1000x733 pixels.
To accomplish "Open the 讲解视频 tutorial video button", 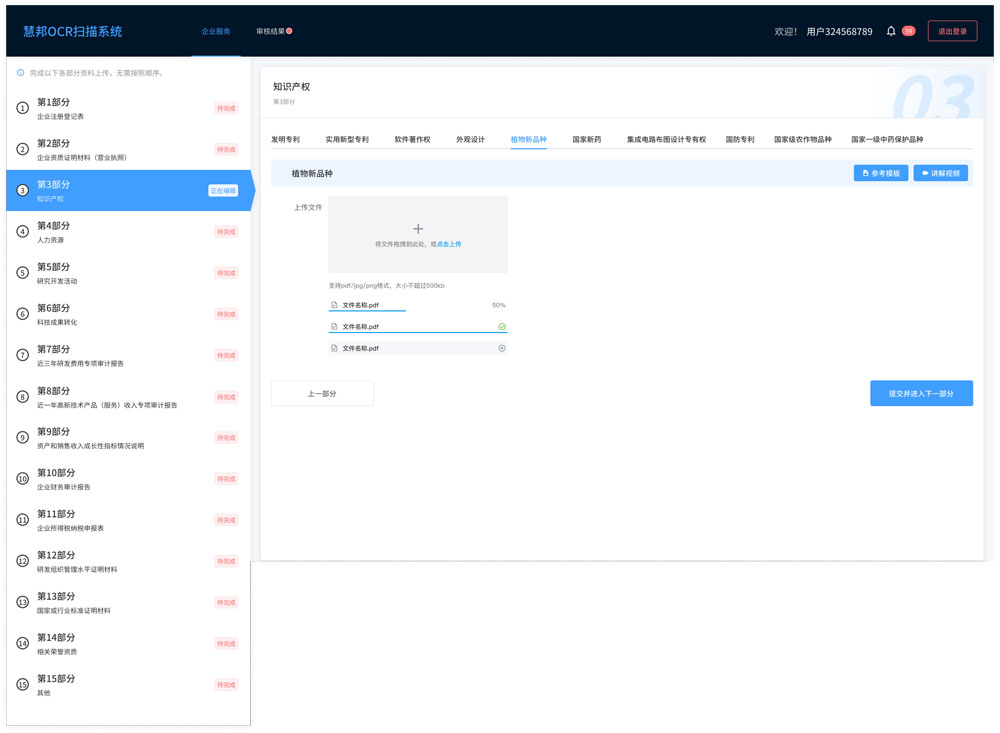I will tap(941, 173).
